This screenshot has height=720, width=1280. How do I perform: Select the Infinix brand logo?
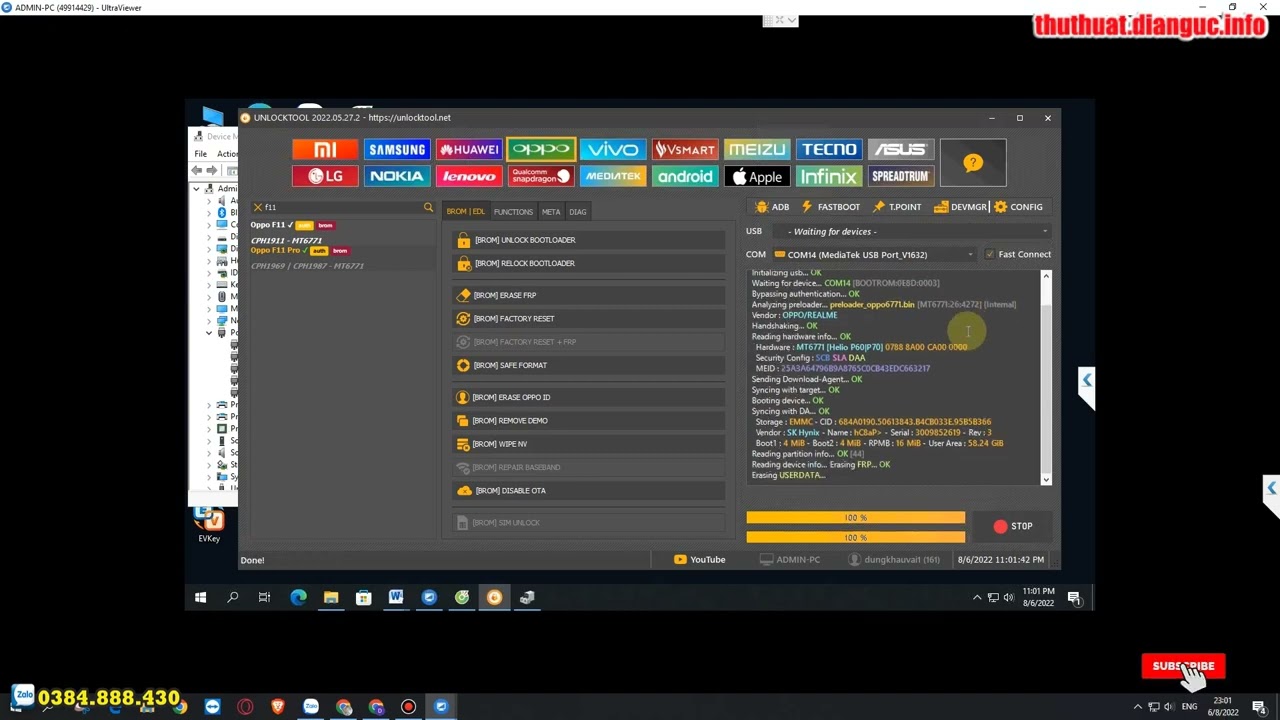coord(829,176)
